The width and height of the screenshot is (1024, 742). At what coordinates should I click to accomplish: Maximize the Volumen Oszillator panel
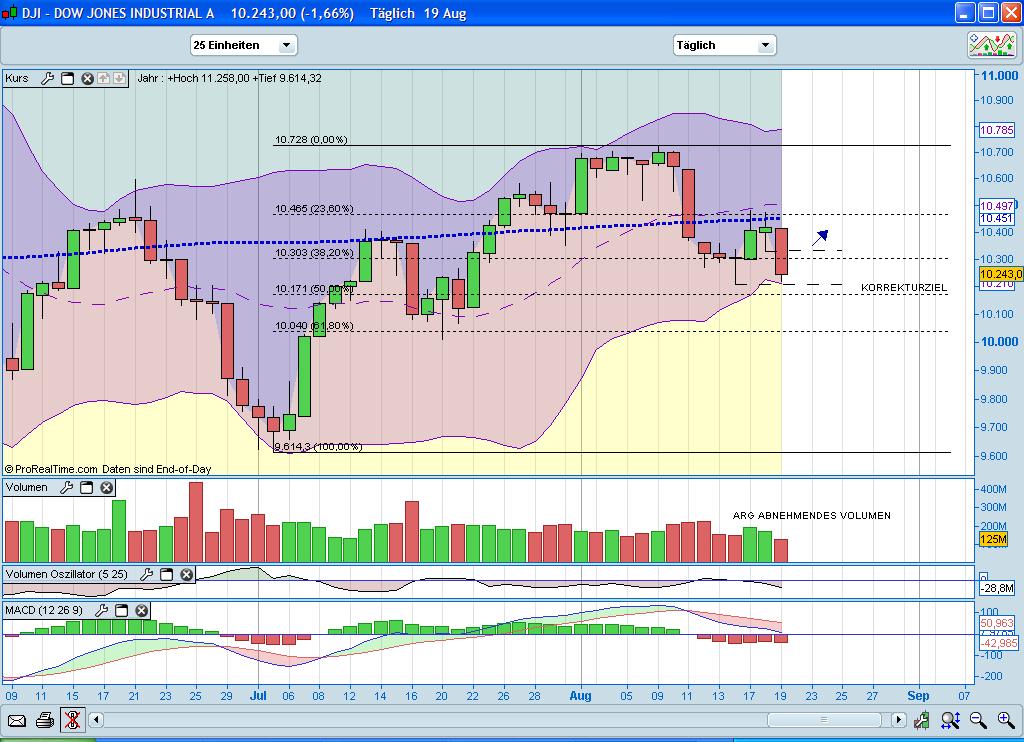tap(167, 574)
